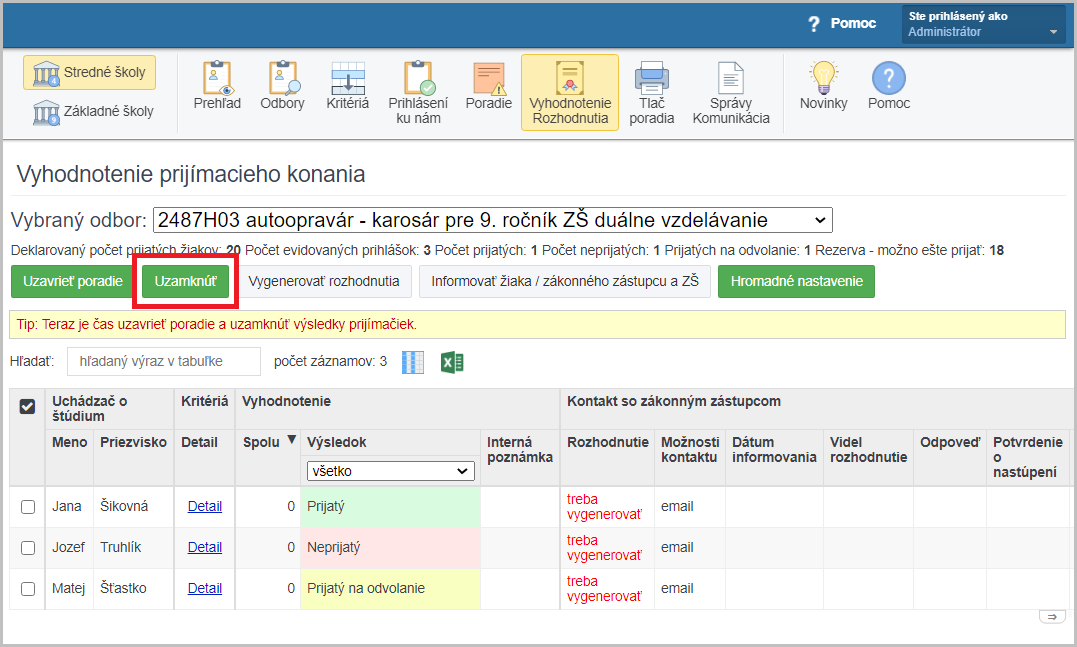Open the table column settings icon
This screenshot has width=1077, height=647.
coord(413,362)
